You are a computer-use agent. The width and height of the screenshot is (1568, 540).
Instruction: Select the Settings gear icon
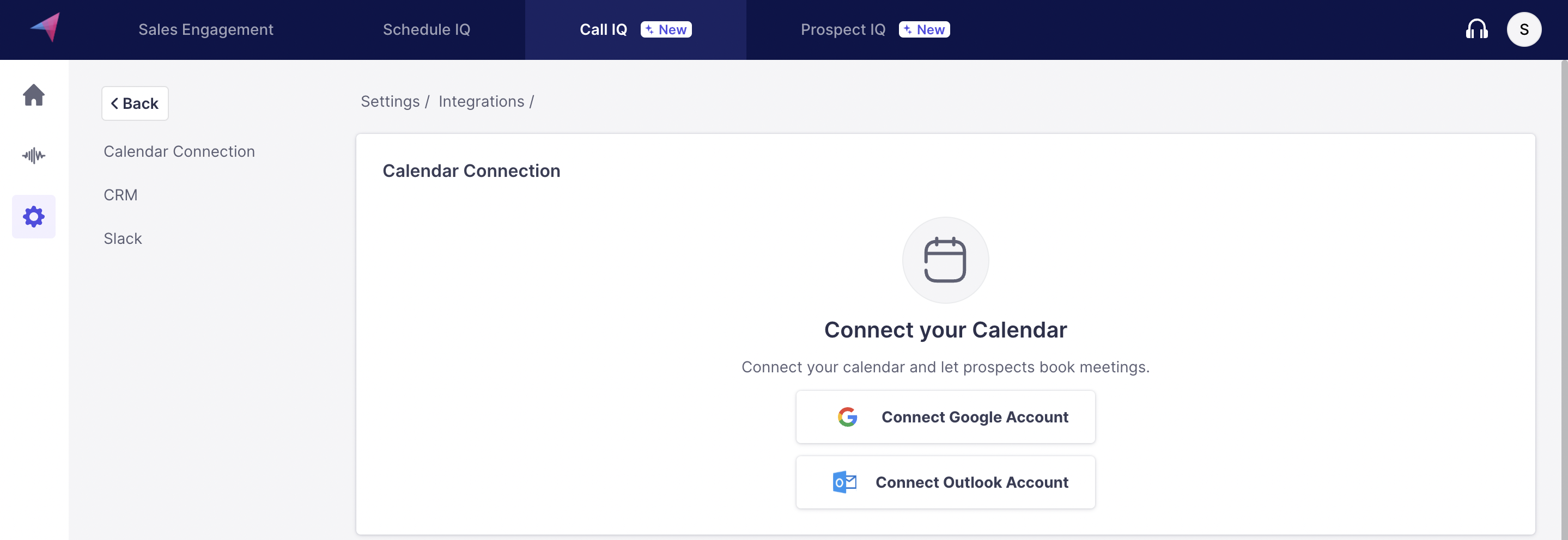(x=33, y=217)
